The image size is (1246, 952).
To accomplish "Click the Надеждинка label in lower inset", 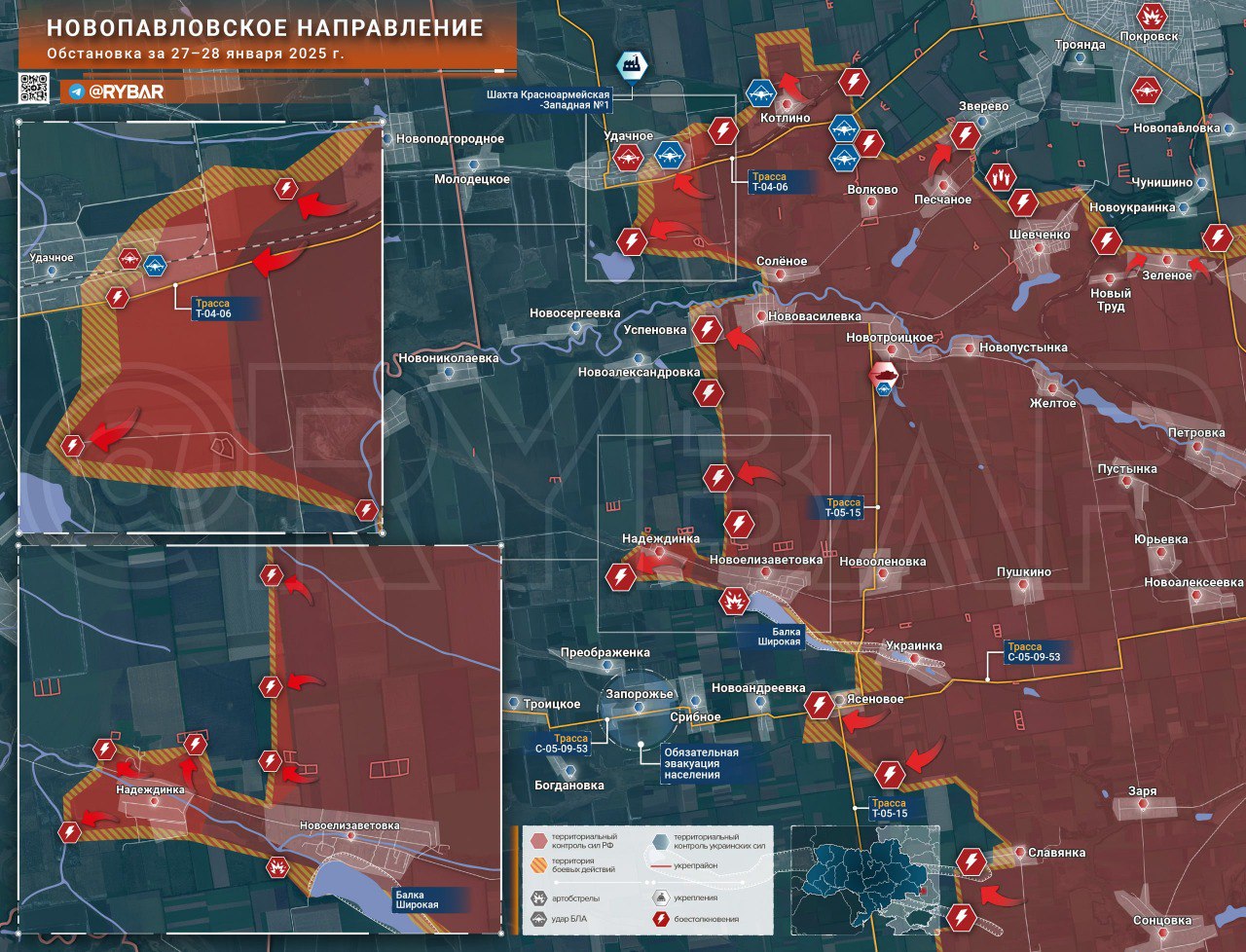I will click(150, 789).
